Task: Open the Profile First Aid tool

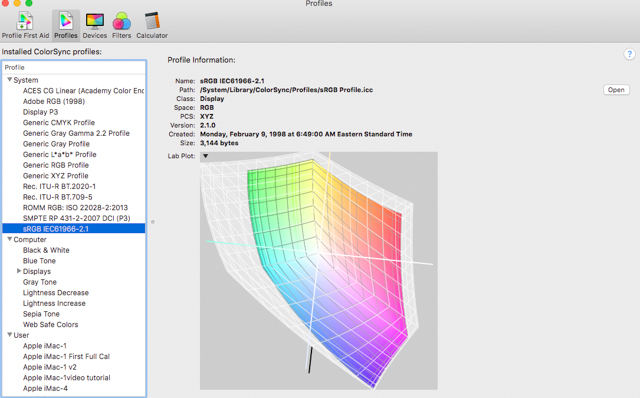Action: [x=25, y=25]
